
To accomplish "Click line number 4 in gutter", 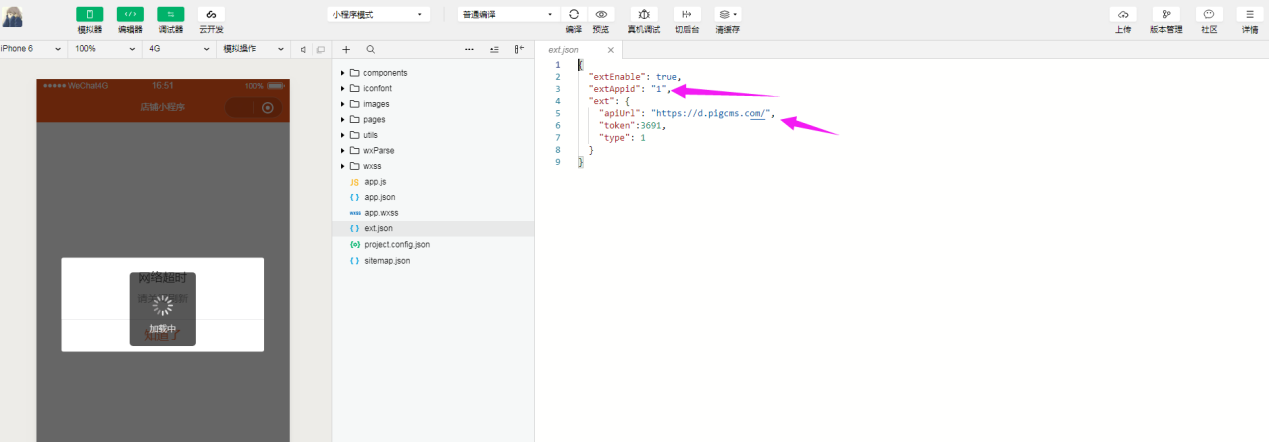I will (x=558, y=101).
